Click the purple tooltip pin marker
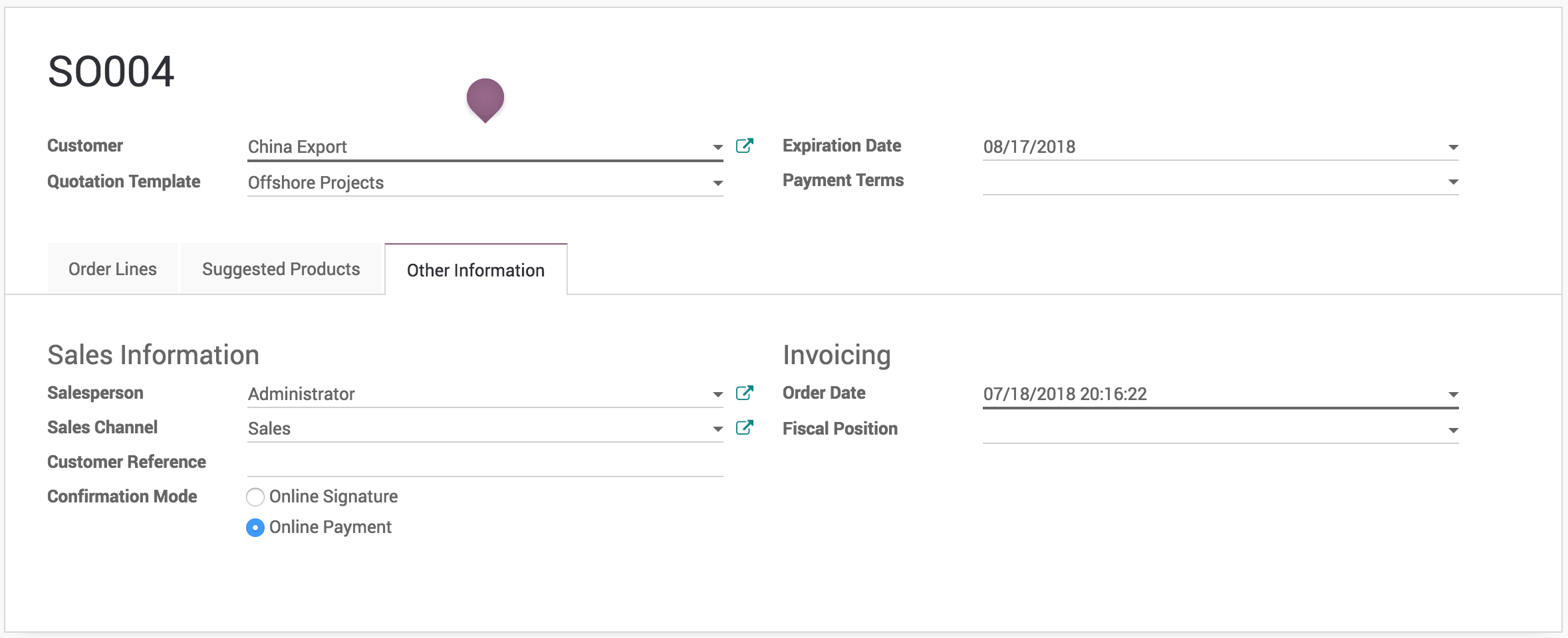This screenshot has width=1568, height=638. [485, 99]
